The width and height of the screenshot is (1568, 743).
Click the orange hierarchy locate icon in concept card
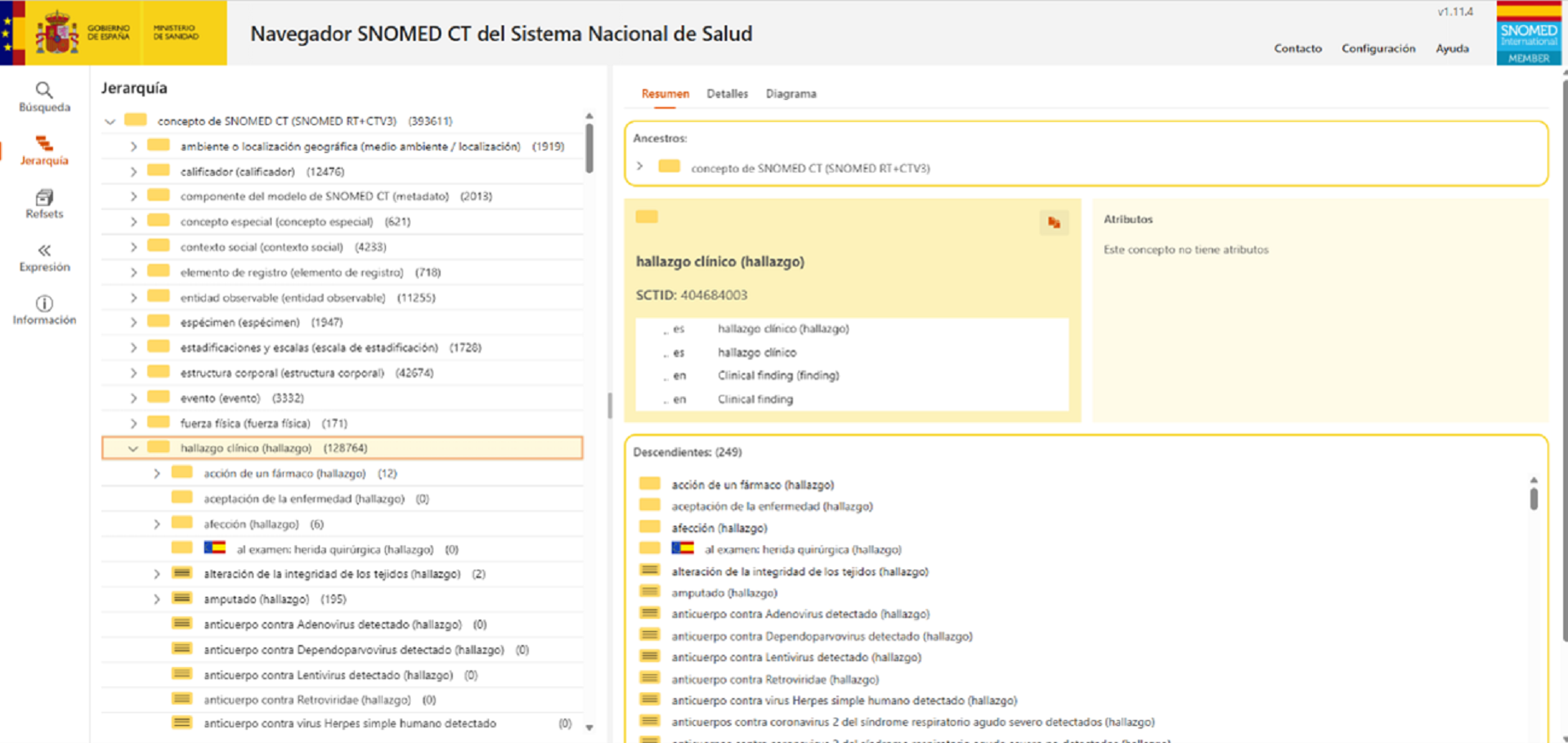point(1054,222)
